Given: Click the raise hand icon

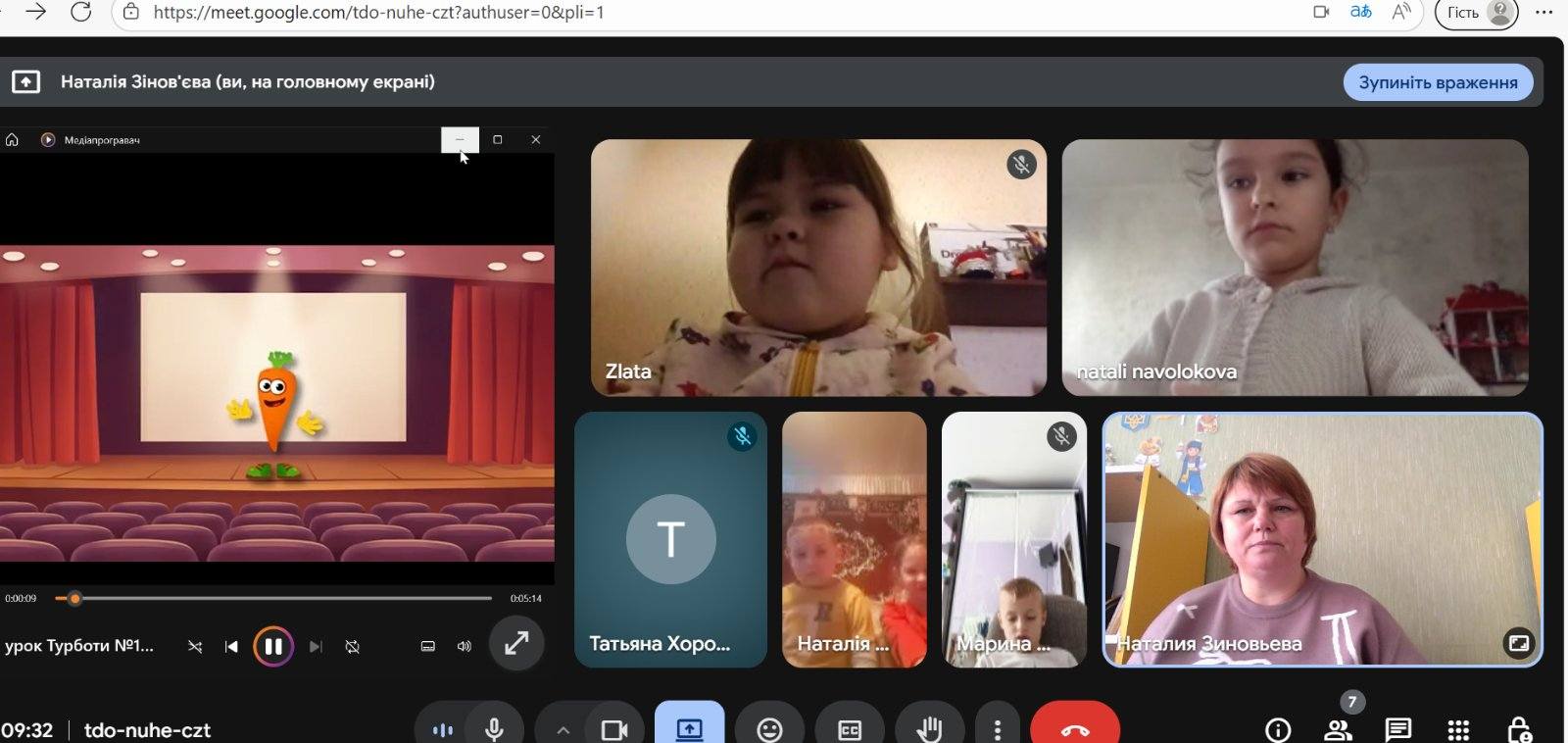Looking at the screenshot, I should [x=928, y=728].
